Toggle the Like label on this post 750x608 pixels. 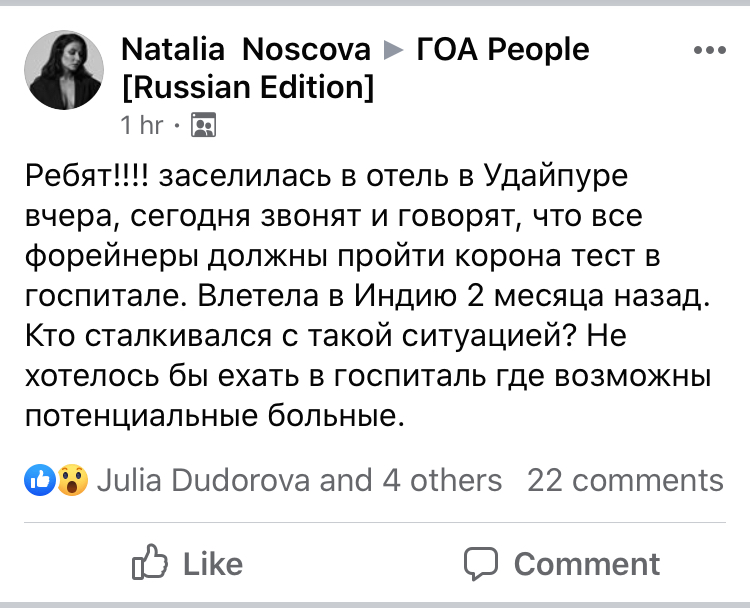(212, 563)
